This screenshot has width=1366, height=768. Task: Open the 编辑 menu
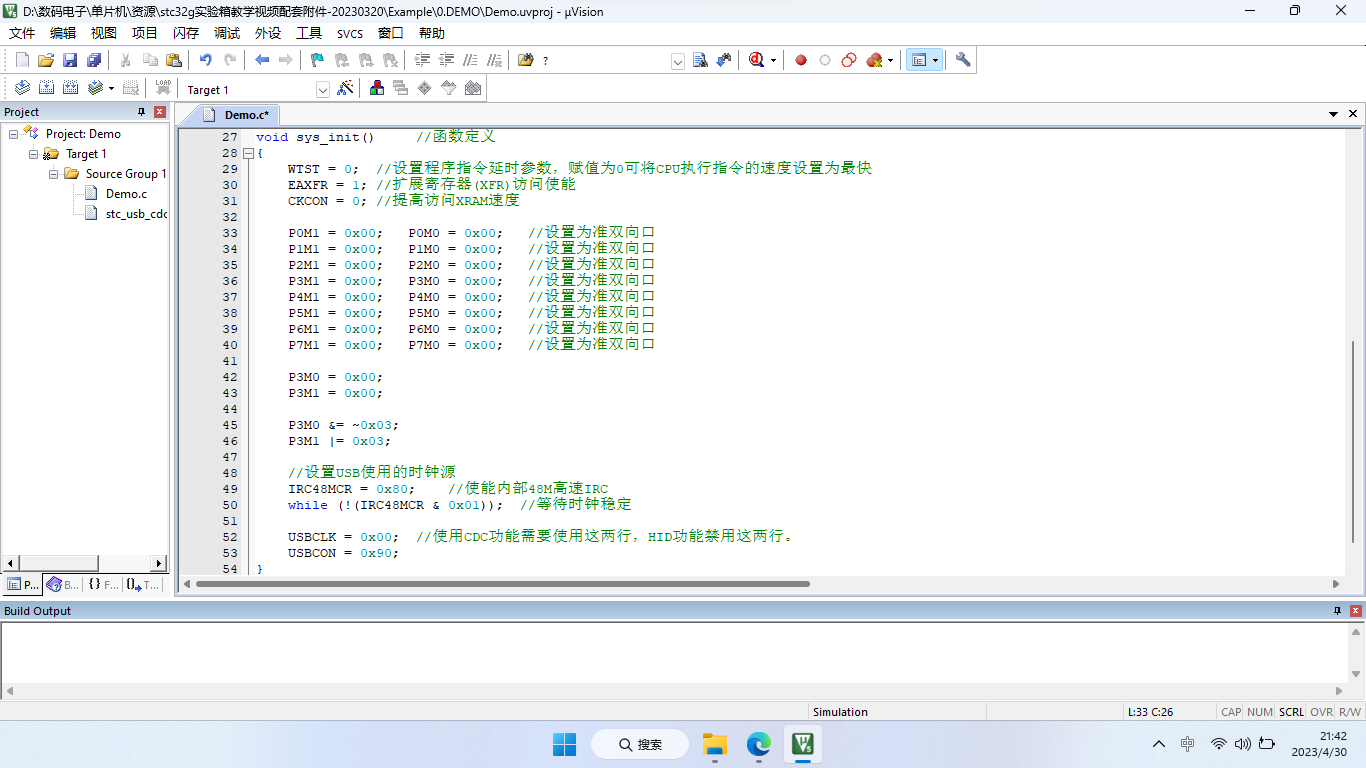point(63,33)
